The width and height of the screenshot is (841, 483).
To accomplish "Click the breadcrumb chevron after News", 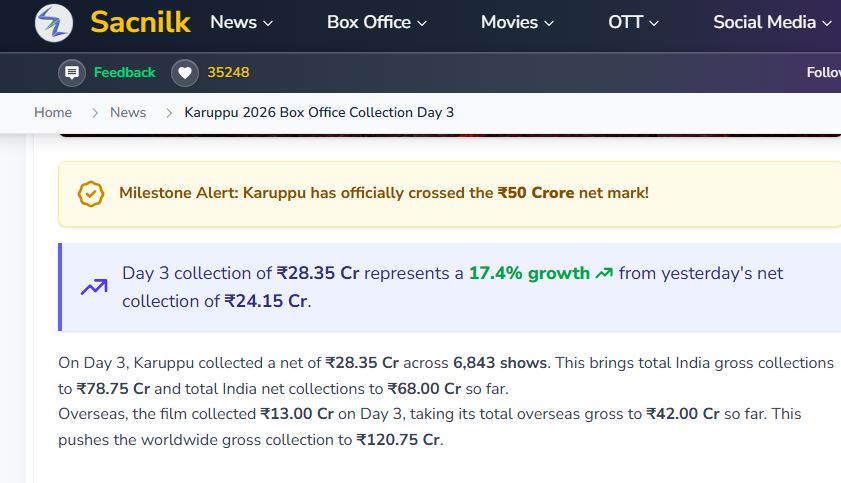I will [x=169, y=113].
